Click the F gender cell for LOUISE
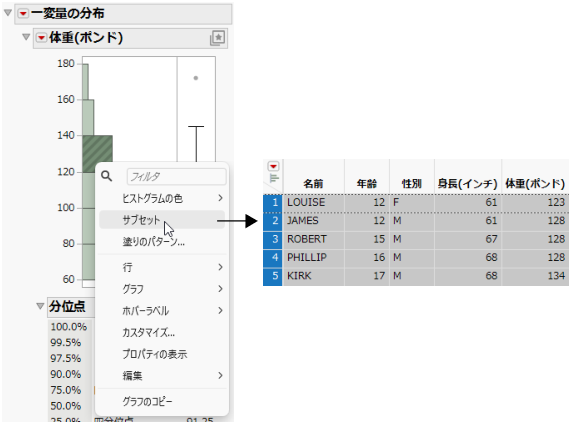The image size is (571, 424). point(412,203)
